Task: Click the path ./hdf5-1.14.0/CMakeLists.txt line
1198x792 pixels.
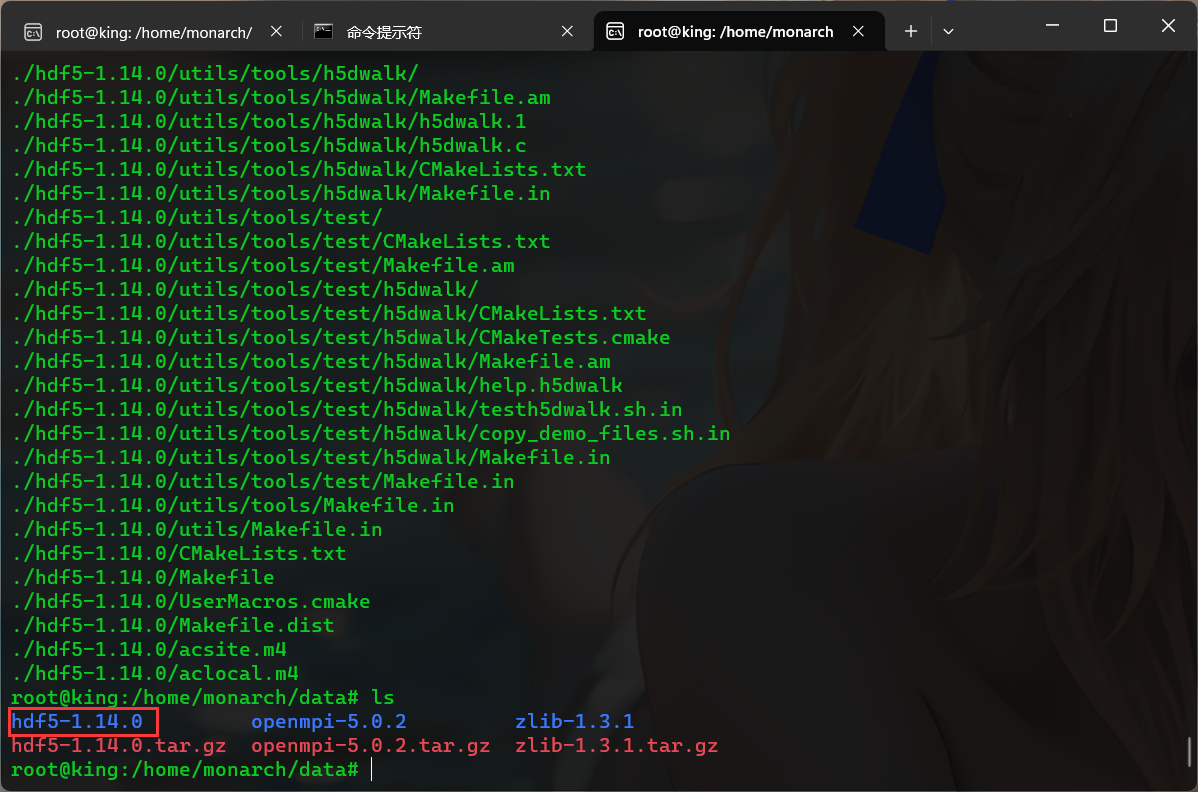Action: point(178,553)
